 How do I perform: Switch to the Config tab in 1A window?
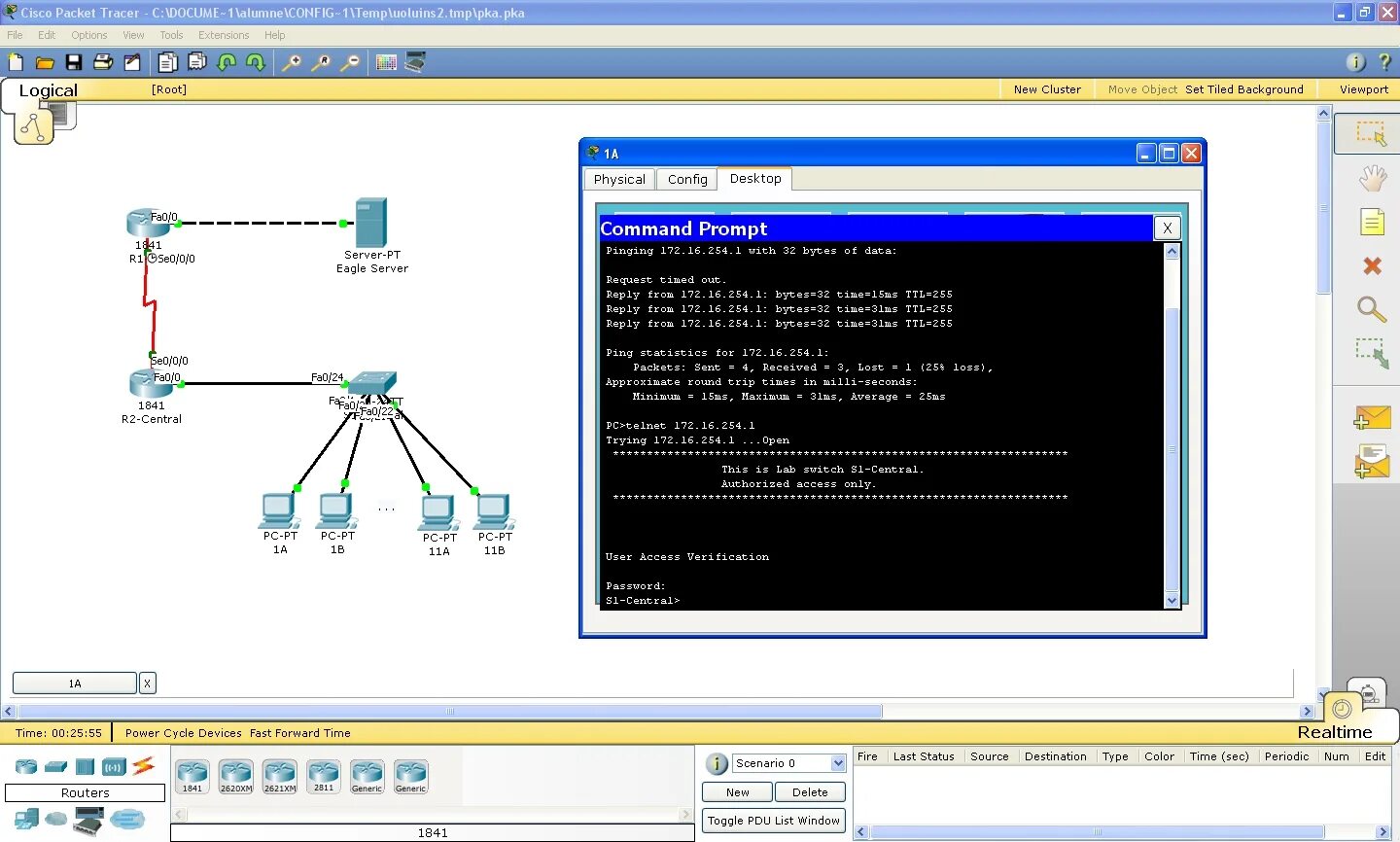click(687, 179)
